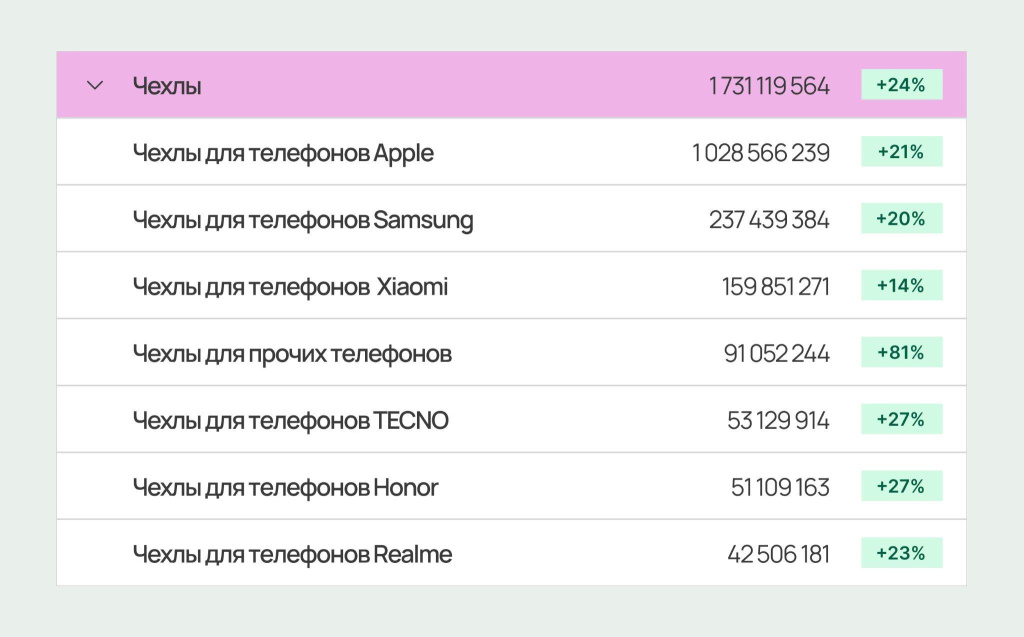Click the +27% badge for Honor

point(901,486)
